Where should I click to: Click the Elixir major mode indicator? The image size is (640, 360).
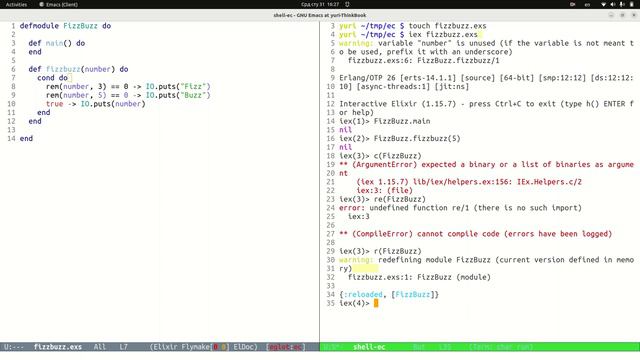point(164,347)
